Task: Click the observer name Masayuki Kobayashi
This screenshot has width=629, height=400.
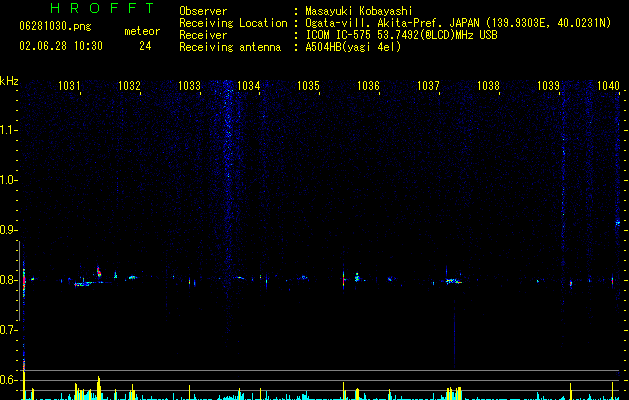Action: coord(359,11)
